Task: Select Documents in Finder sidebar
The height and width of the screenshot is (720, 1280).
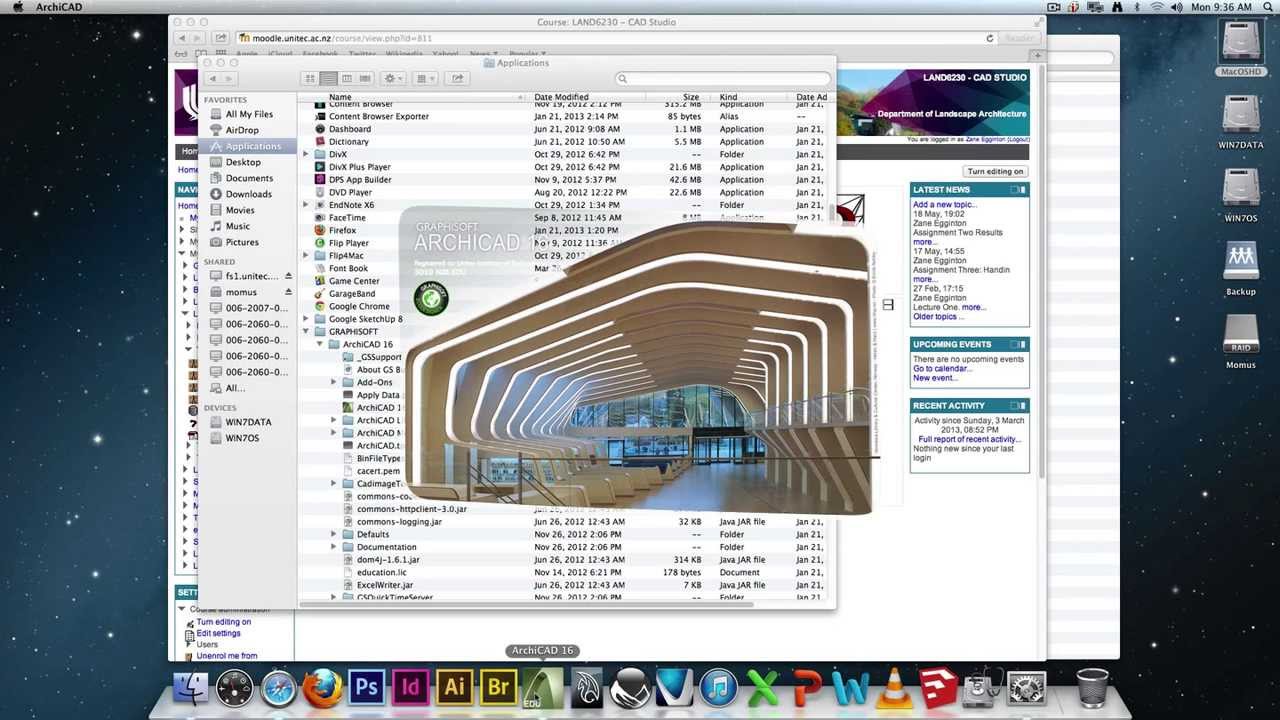Action: click(x=246, y=178)
